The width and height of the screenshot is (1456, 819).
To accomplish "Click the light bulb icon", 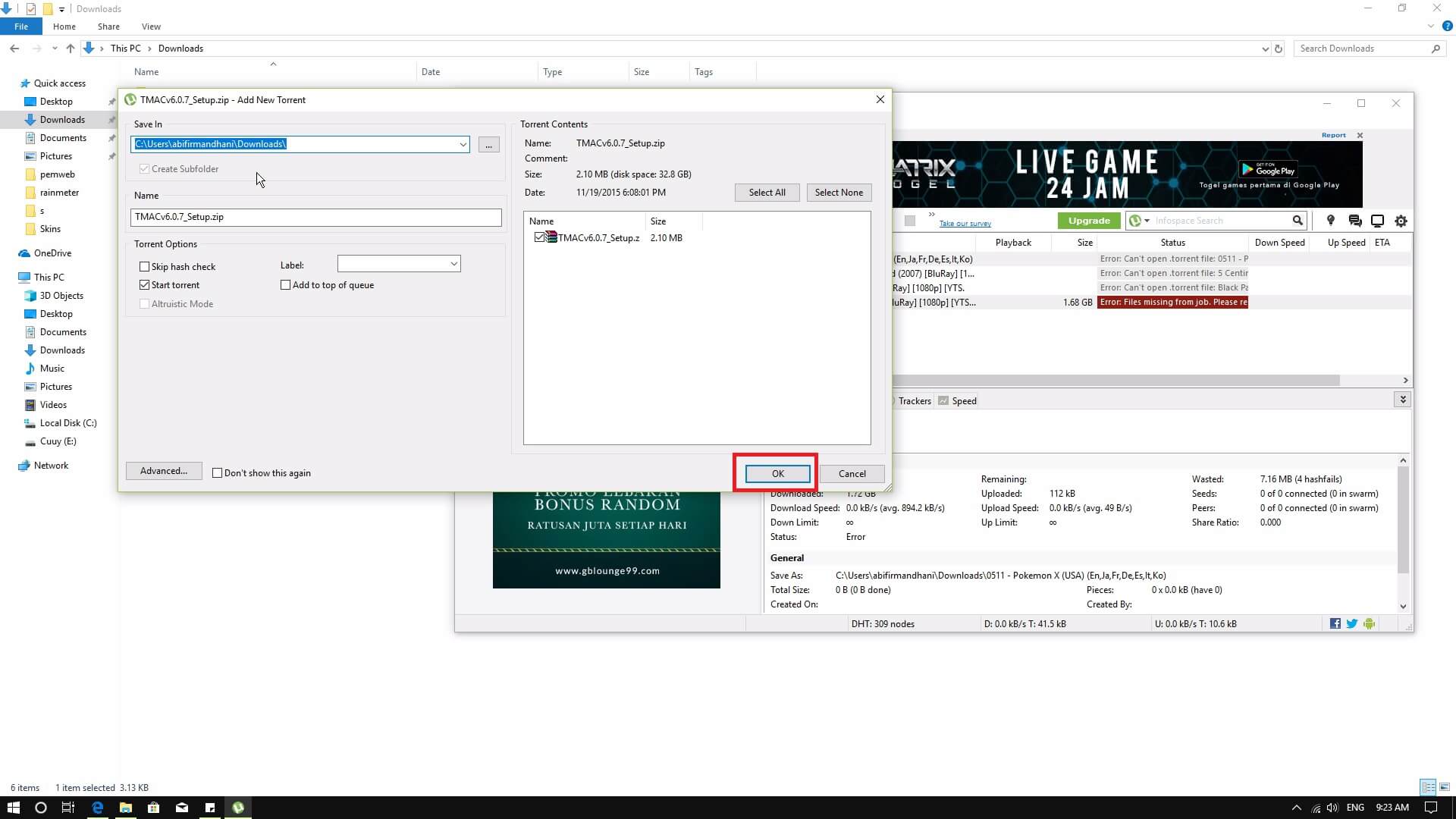I will (1330, 221).
